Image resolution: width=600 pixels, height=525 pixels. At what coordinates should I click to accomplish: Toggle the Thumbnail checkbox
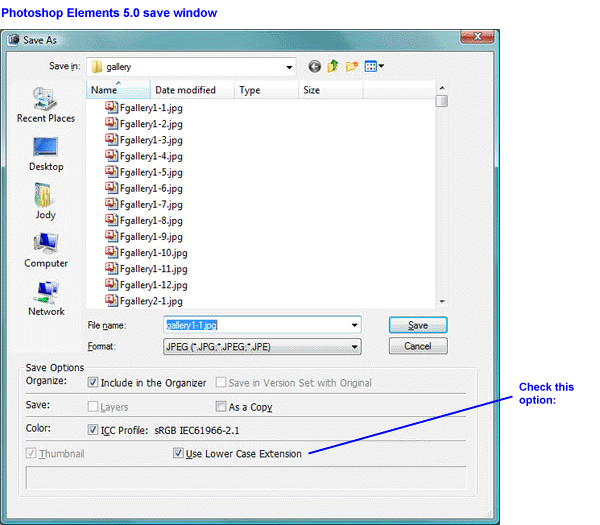31,453
